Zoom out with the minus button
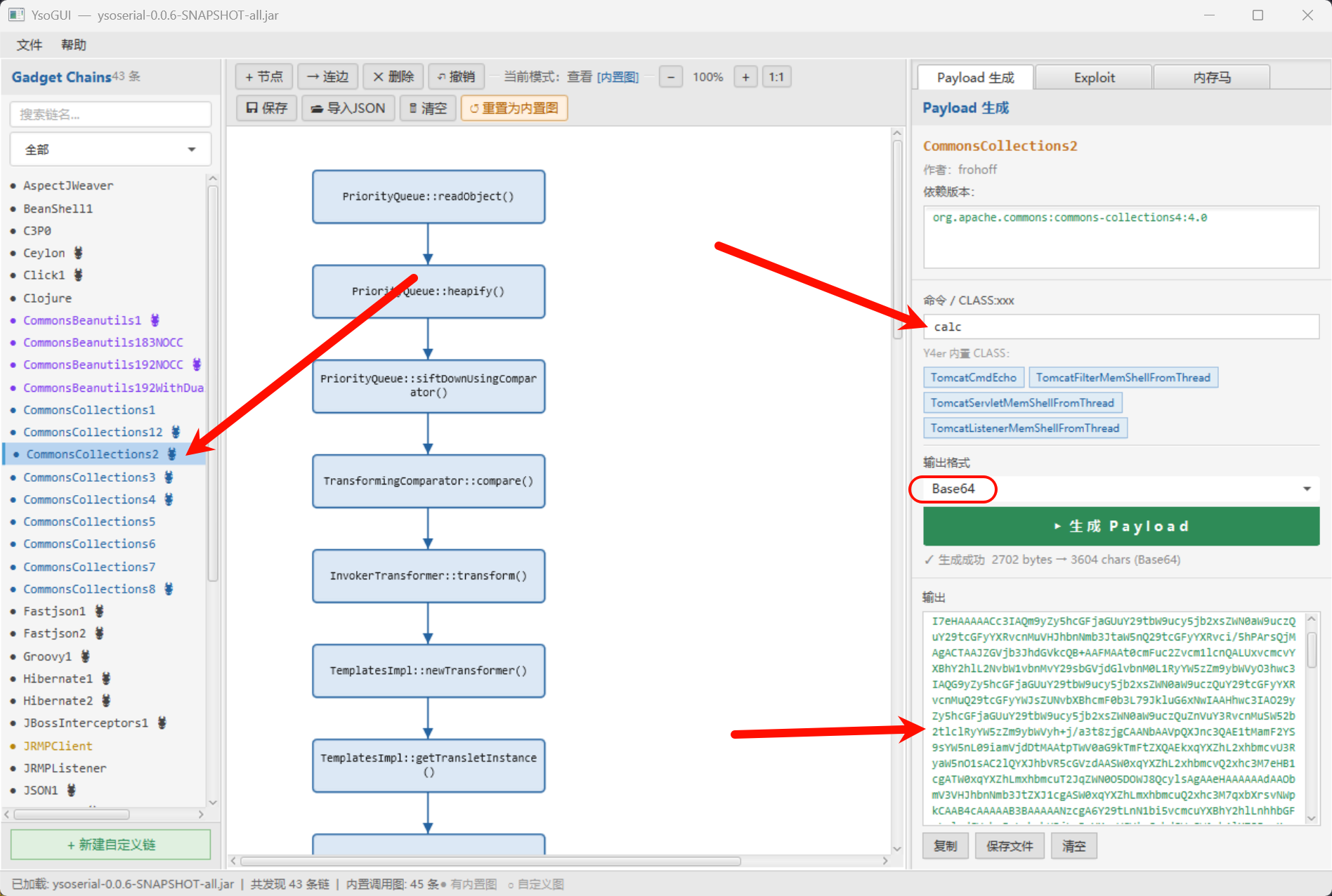Image resolution: width=1332 pixels, height=896 pixels. [671, 77]
